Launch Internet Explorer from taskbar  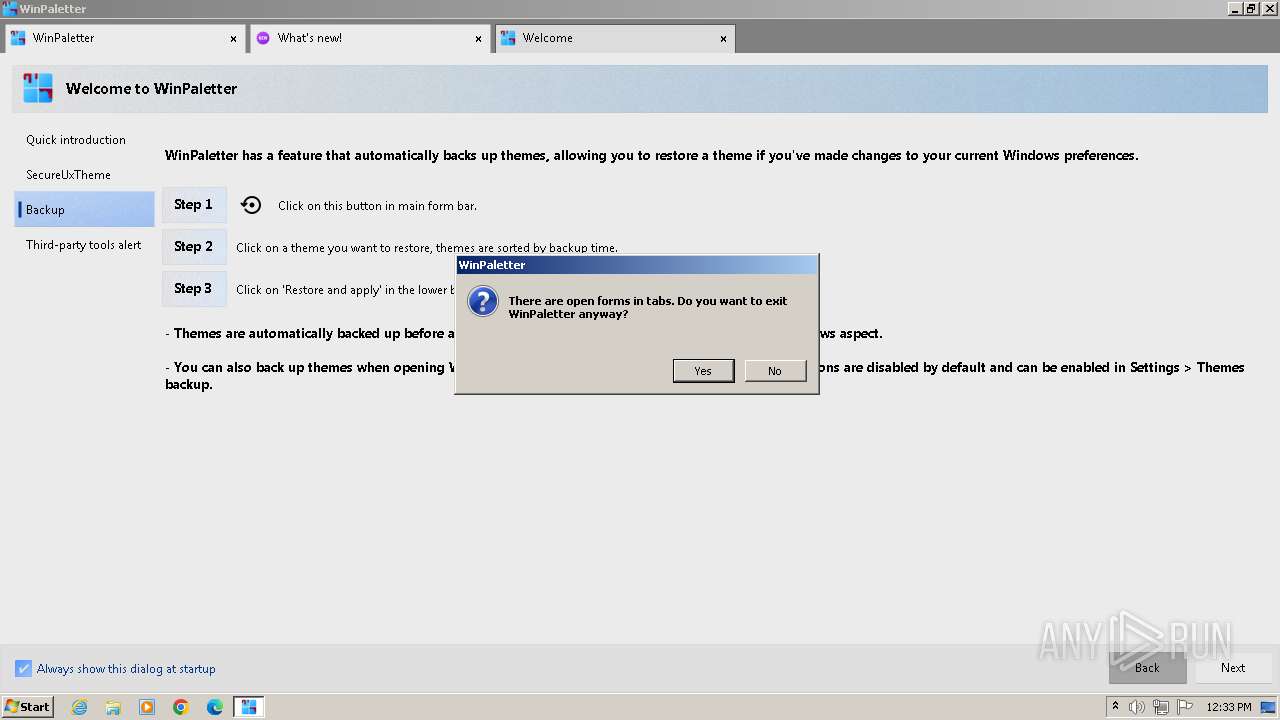pyautogui.click(x=79, y=707)
